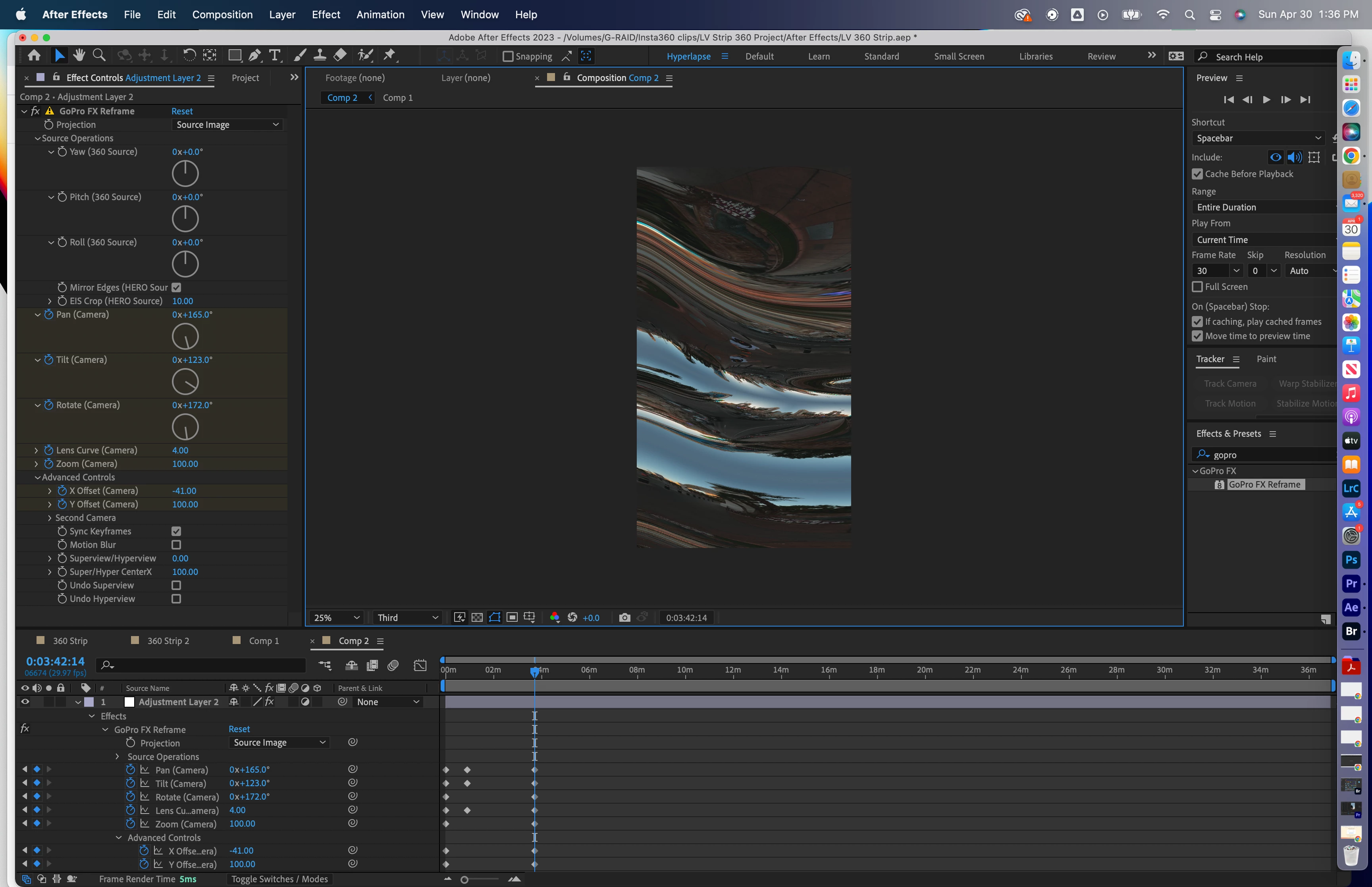Uncheck Cache Before Playback
This screenshot has height=887, width=1372.
tap(1198, 174)
